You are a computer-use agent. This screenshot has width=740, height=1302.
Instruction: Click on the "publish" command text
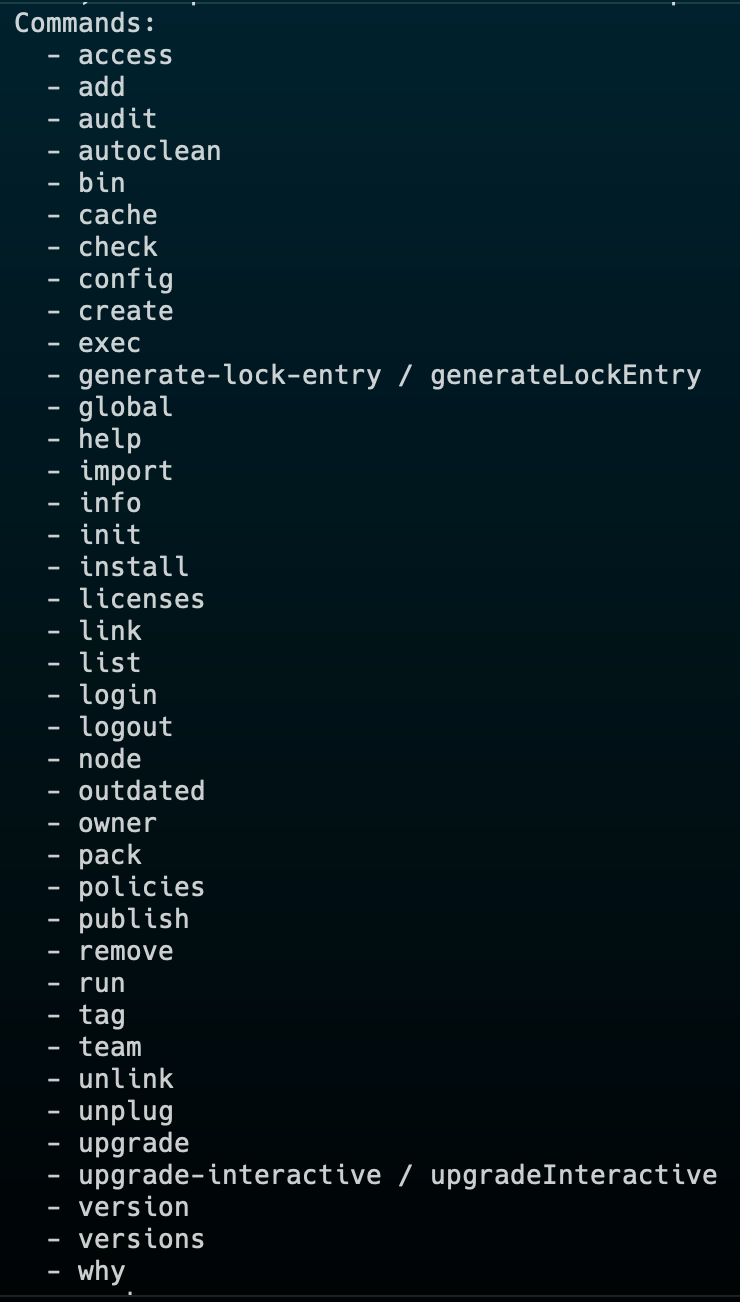133,919
